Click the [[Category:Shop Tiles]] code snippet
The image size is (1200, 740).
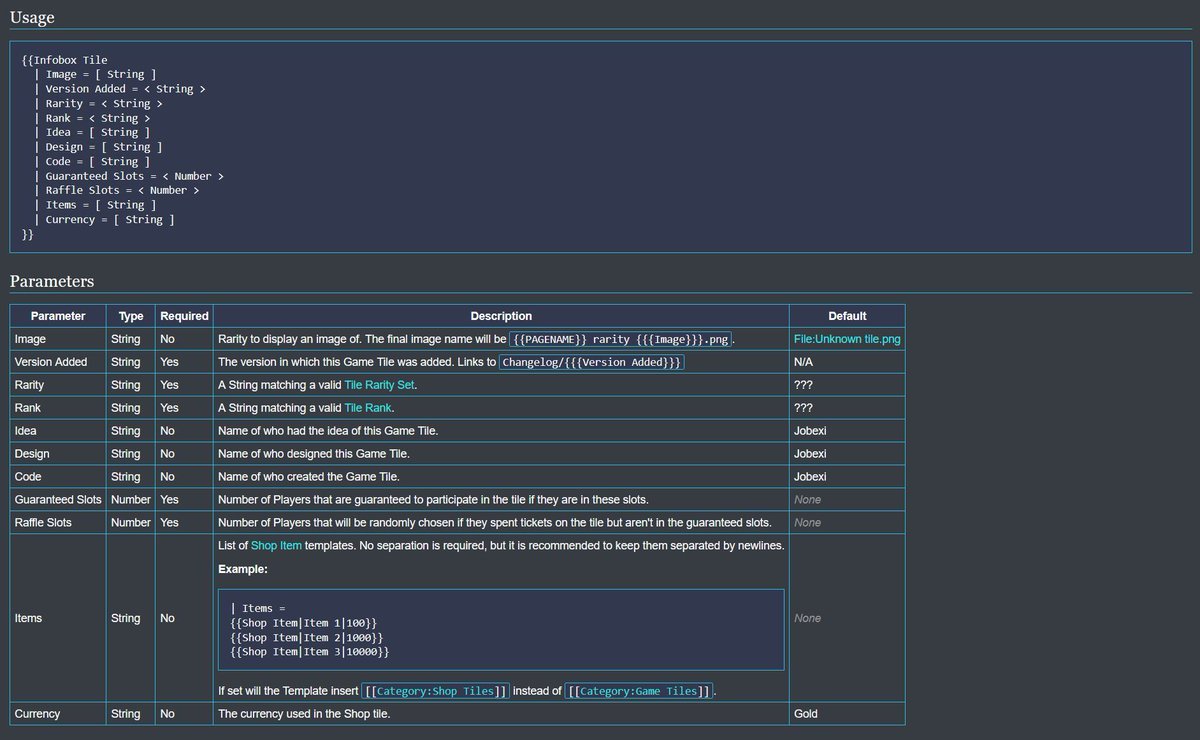tap(435, 691)
